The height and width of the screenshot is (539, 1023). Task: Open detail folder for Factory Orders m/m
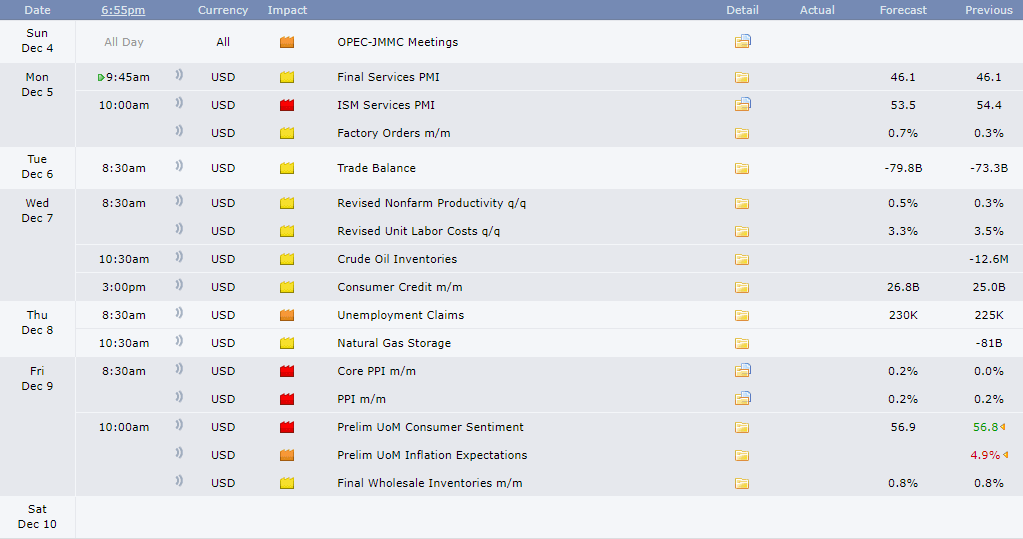pyautogui.click(x=742, y=133)
